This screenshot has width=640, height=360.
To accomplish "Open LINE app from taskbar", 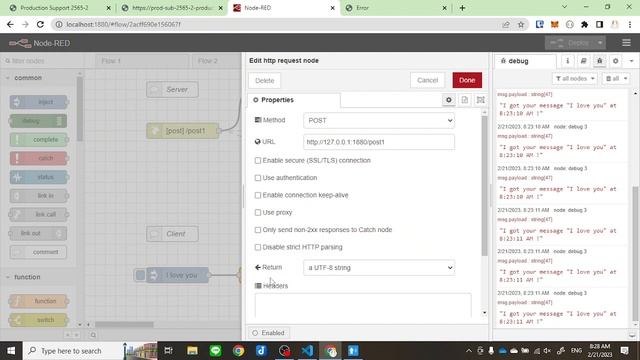I will (215, 351).
